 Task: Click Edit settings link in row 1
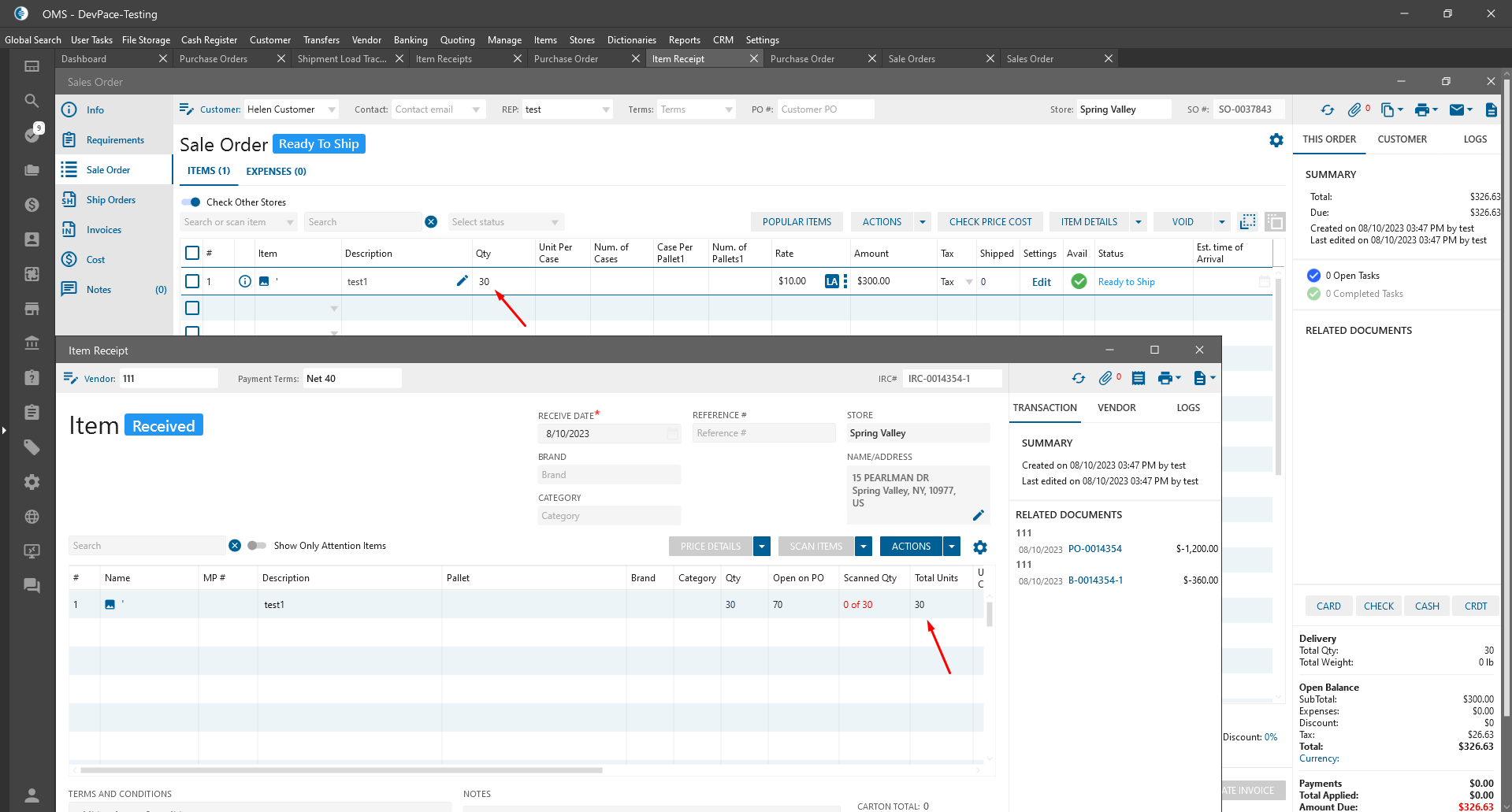[x=1041, y=282]
